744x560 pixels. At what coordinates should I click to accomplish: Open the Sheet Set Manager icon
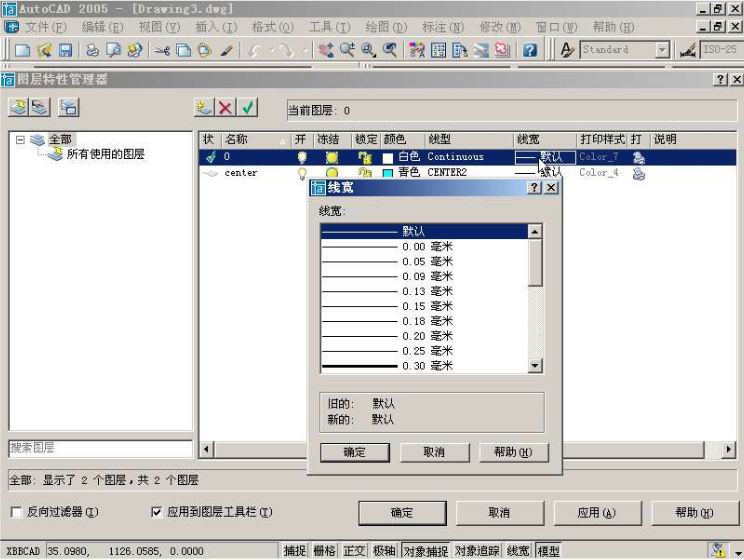click(x=481, y=49)
